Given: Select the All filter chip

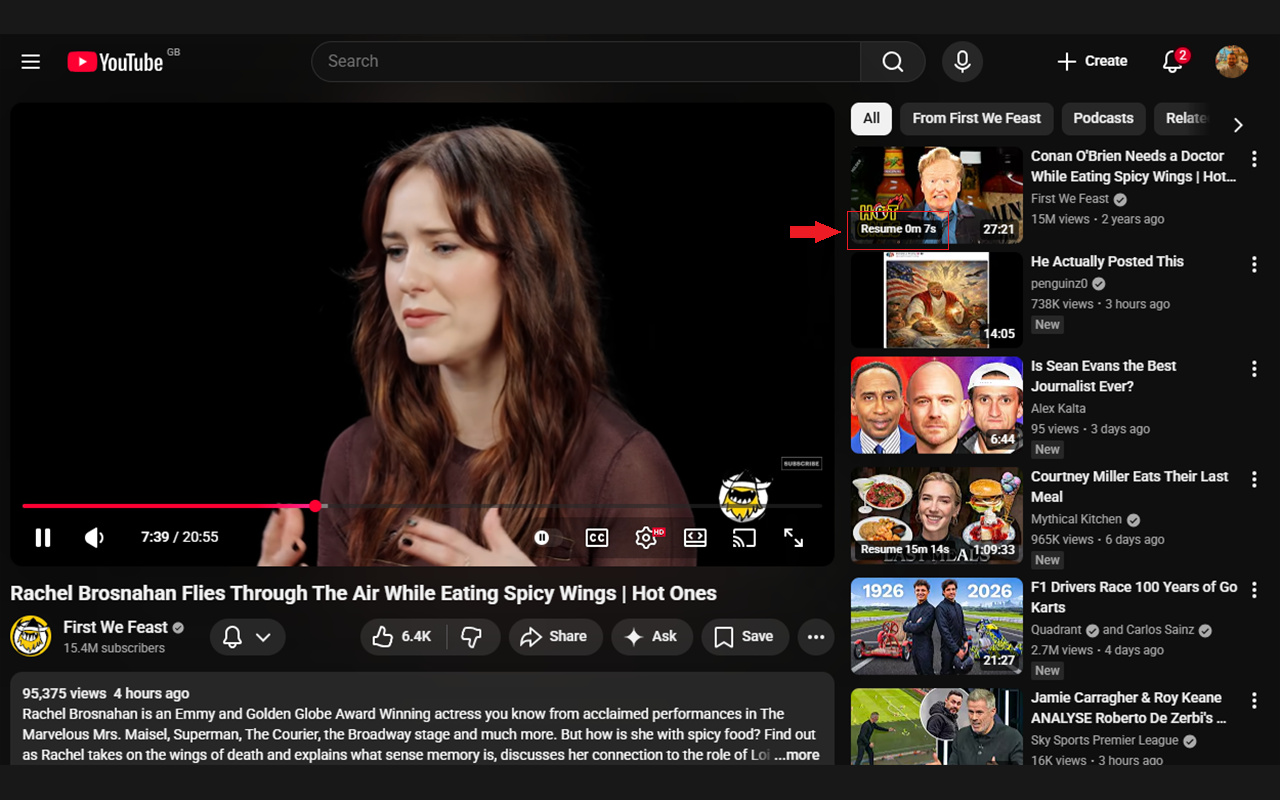Looking at the screenshot, I should click(x=871, y=118).
